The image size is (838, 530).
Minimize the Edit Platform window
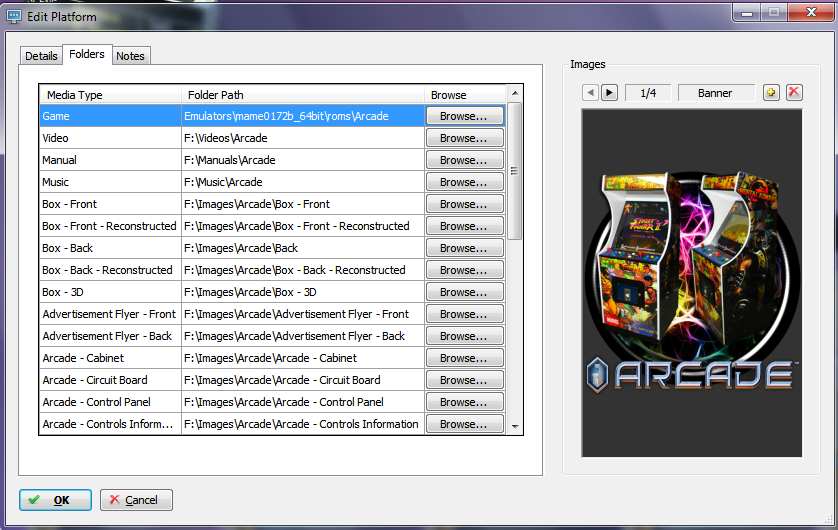pyautogui.click(x=747, y=12)
